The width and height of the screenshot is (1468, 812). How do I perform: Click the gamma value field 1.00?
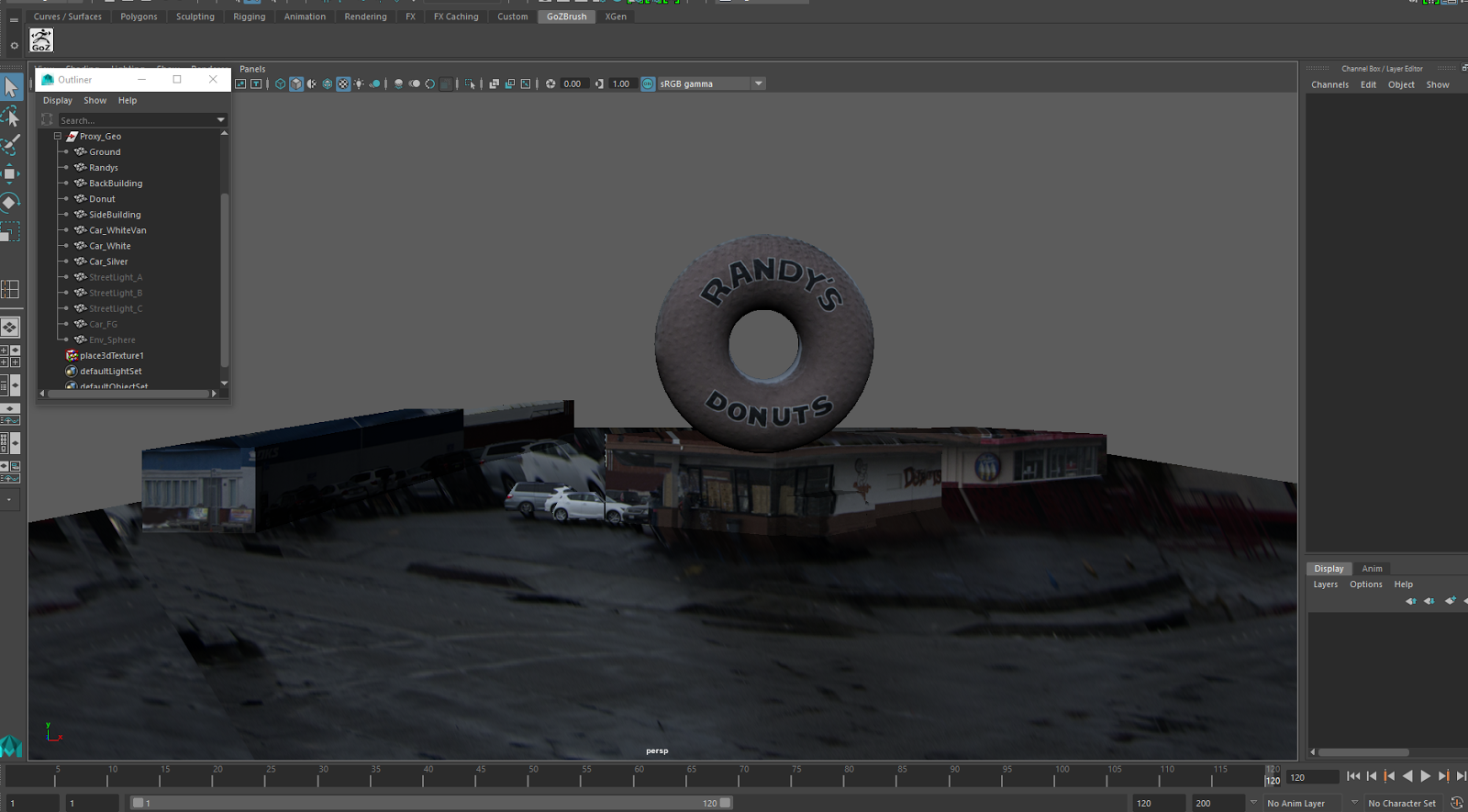pos(622,83)
